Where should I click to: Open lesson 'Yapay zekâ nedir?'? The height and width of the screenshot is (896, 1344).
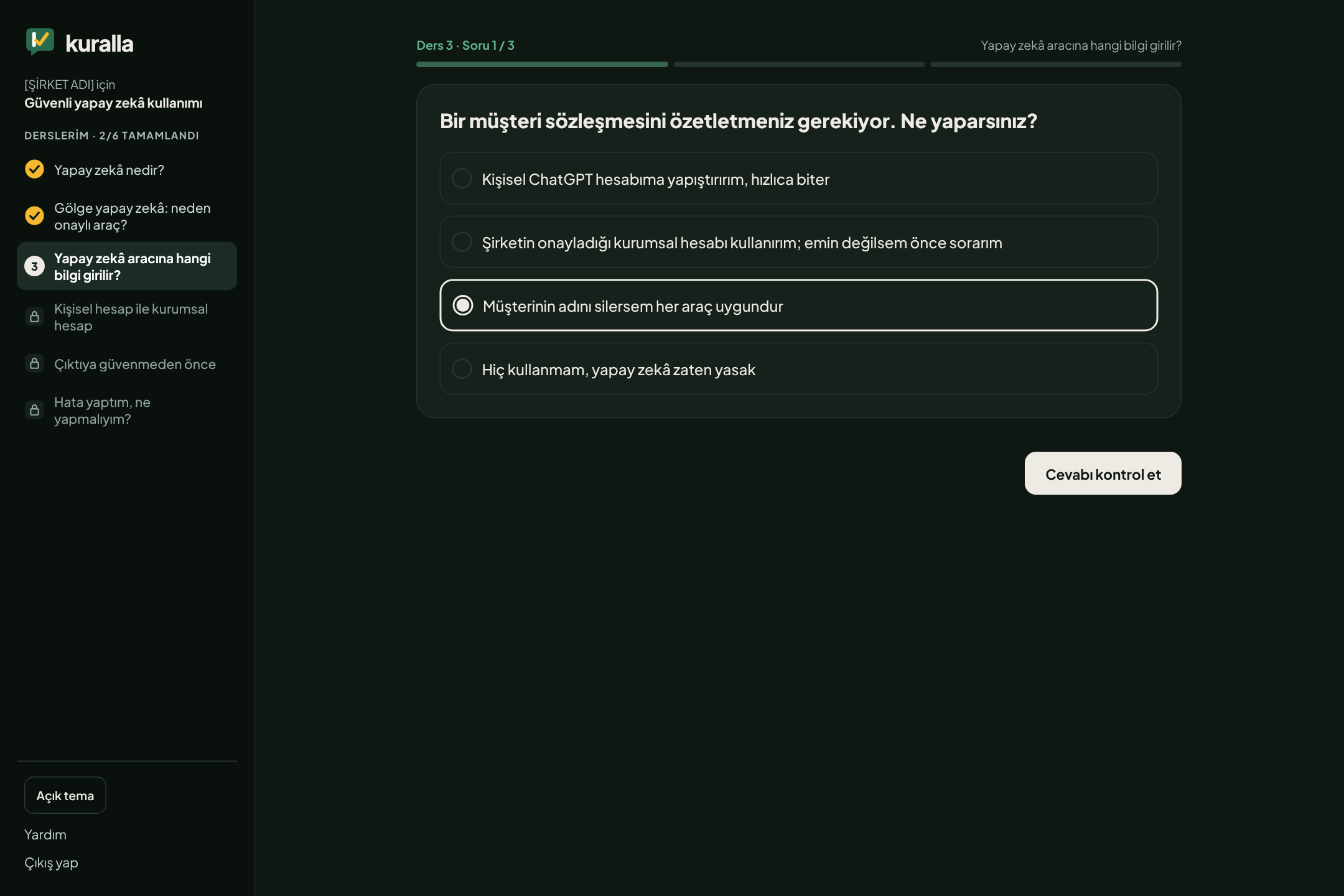(x=127, y=170)
